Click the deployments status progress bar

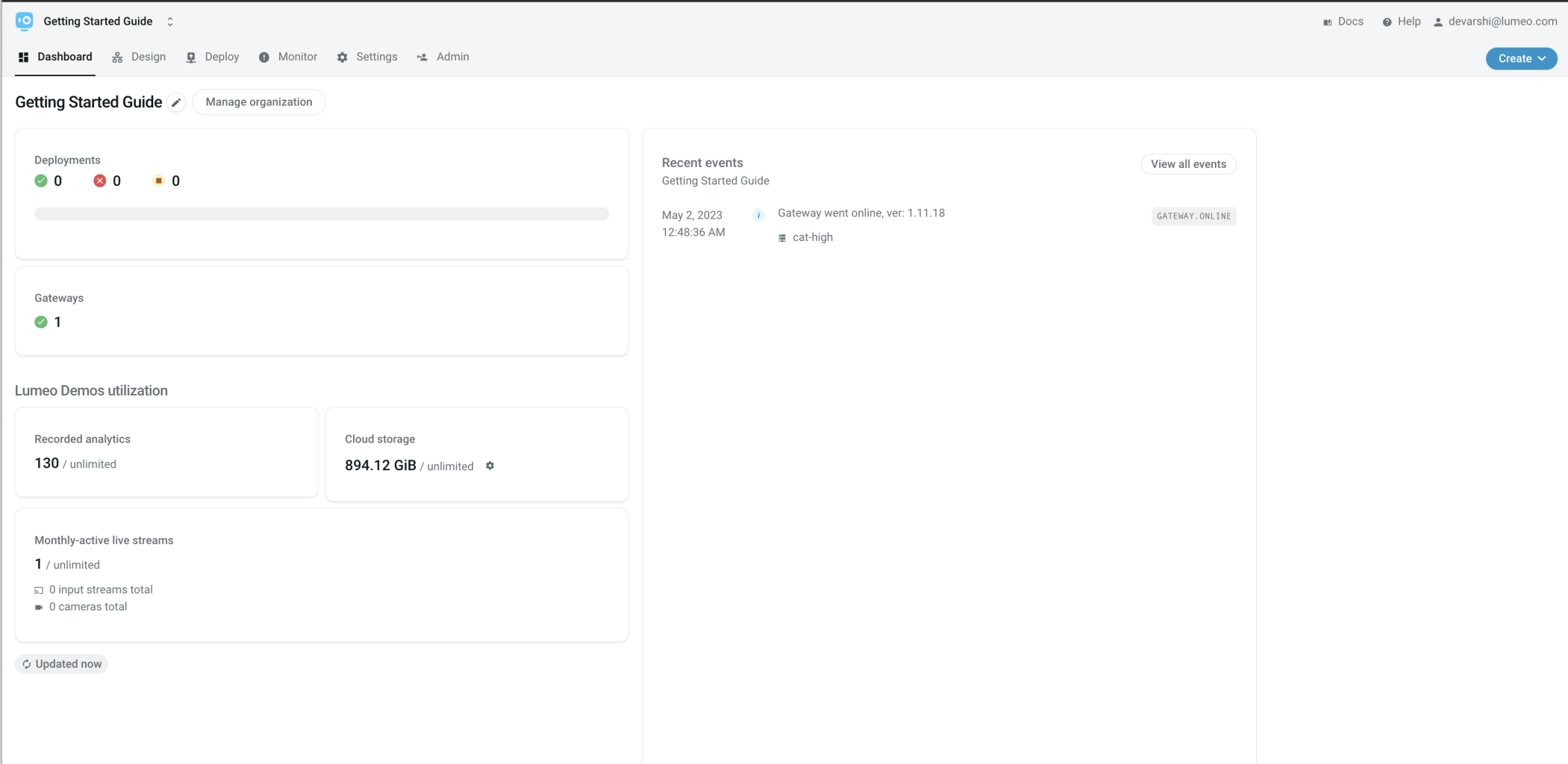pyautogui.click(x=322, y=214)
